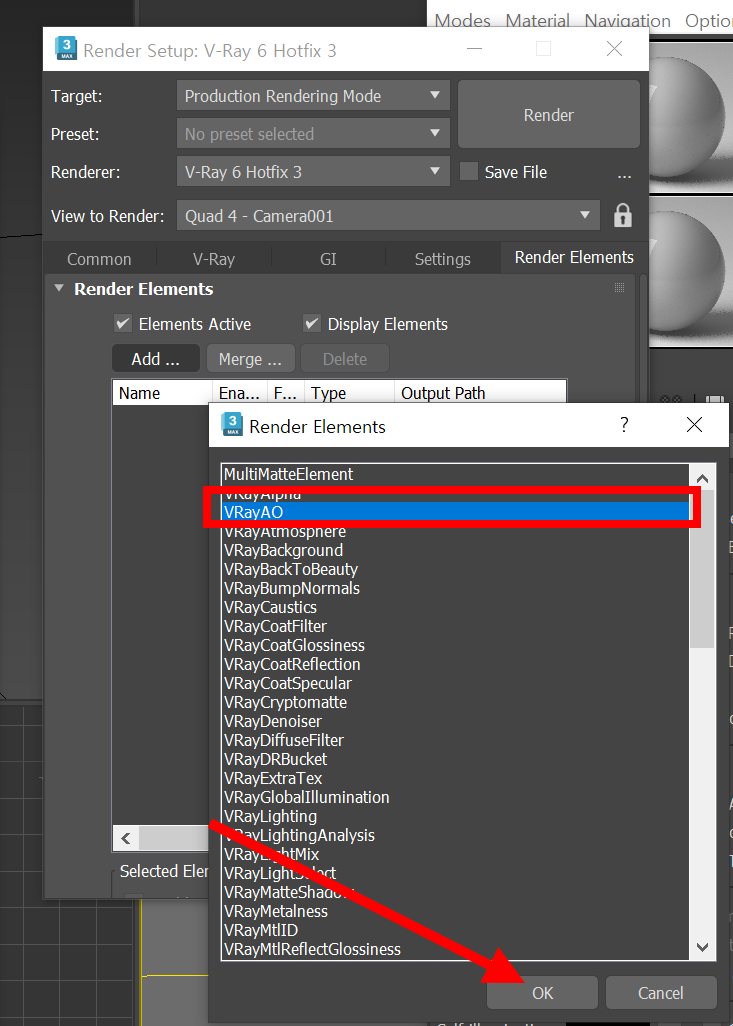Open the Renderer dropdown showing V-Ray 6 Hotfix 3

(313, 171)
